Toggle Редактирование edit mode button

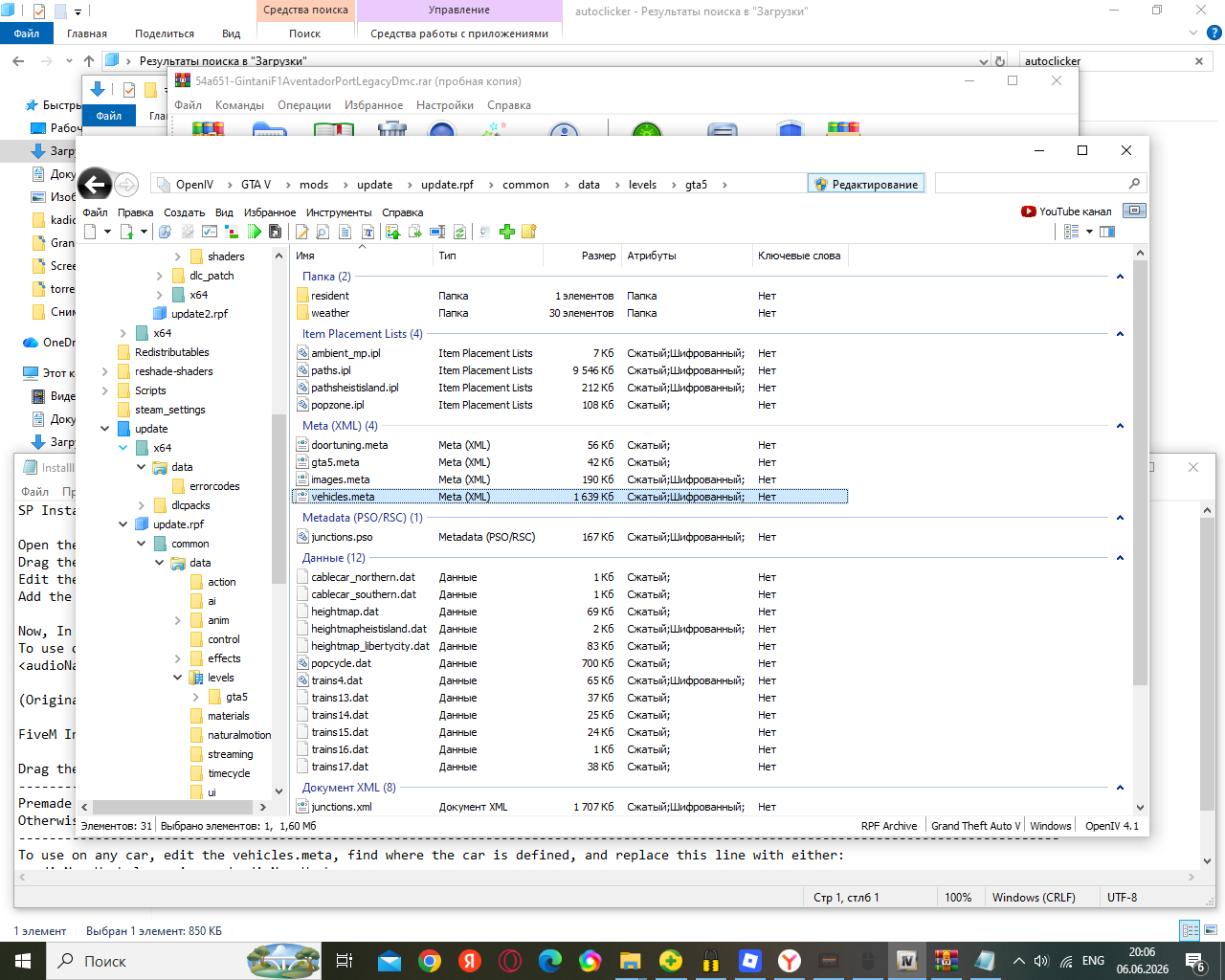866,184
